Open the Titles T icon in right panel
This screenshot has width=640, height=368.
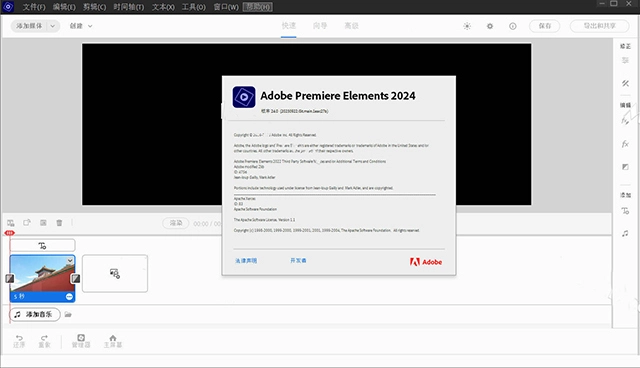625,211
